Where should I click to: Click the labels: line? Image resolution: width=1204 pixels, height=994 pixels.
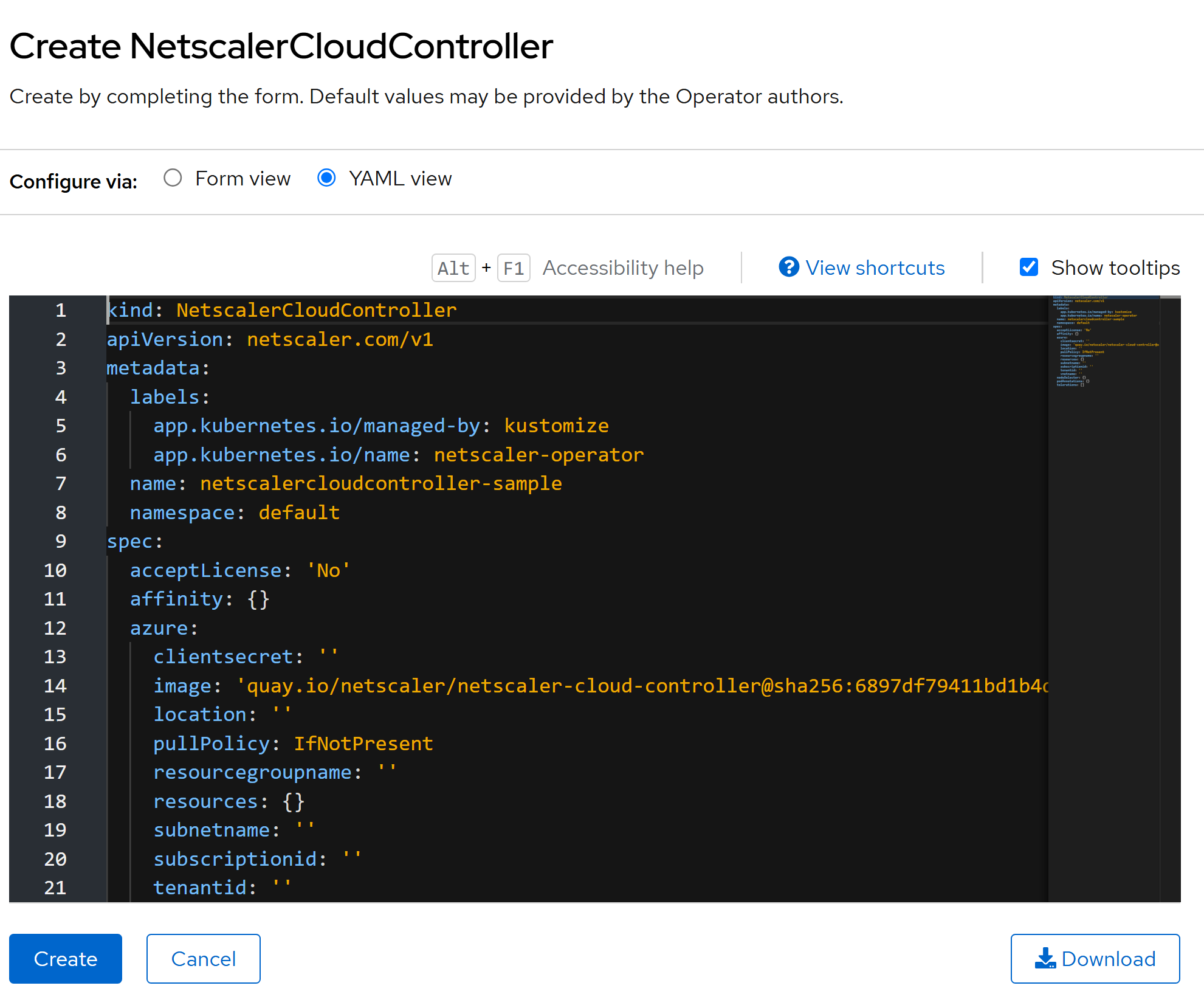[170, 397]
